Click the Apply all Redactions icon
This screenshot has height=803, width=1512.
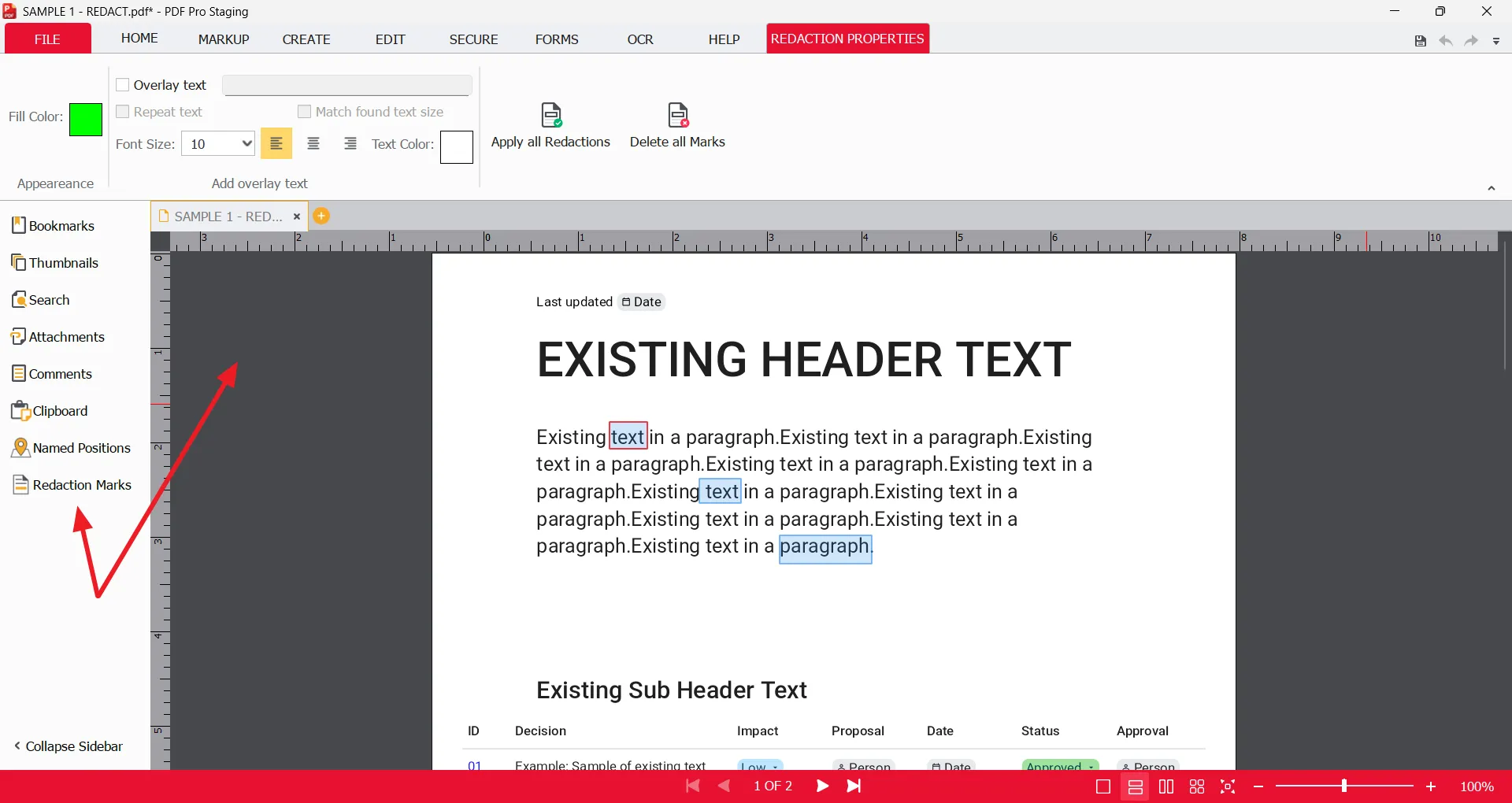click(551, 115)
